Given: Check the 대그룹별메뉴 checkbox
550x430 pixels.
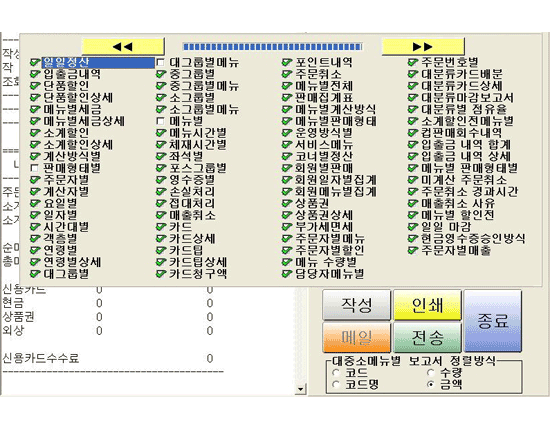Looking at the screenshot, I should (x=160, y=62).
